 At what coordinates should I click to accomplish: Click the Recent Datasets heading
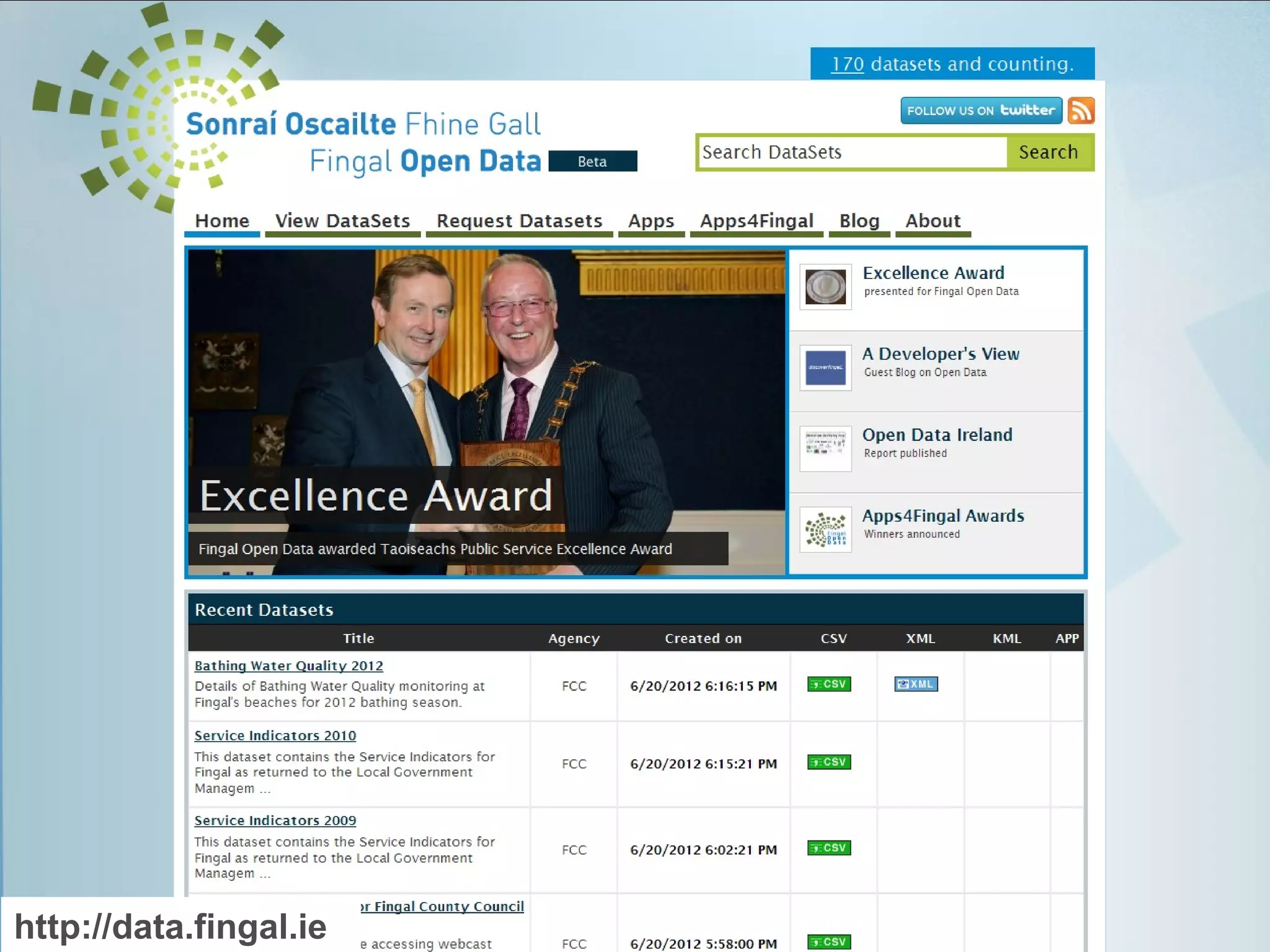click(264, 610)
